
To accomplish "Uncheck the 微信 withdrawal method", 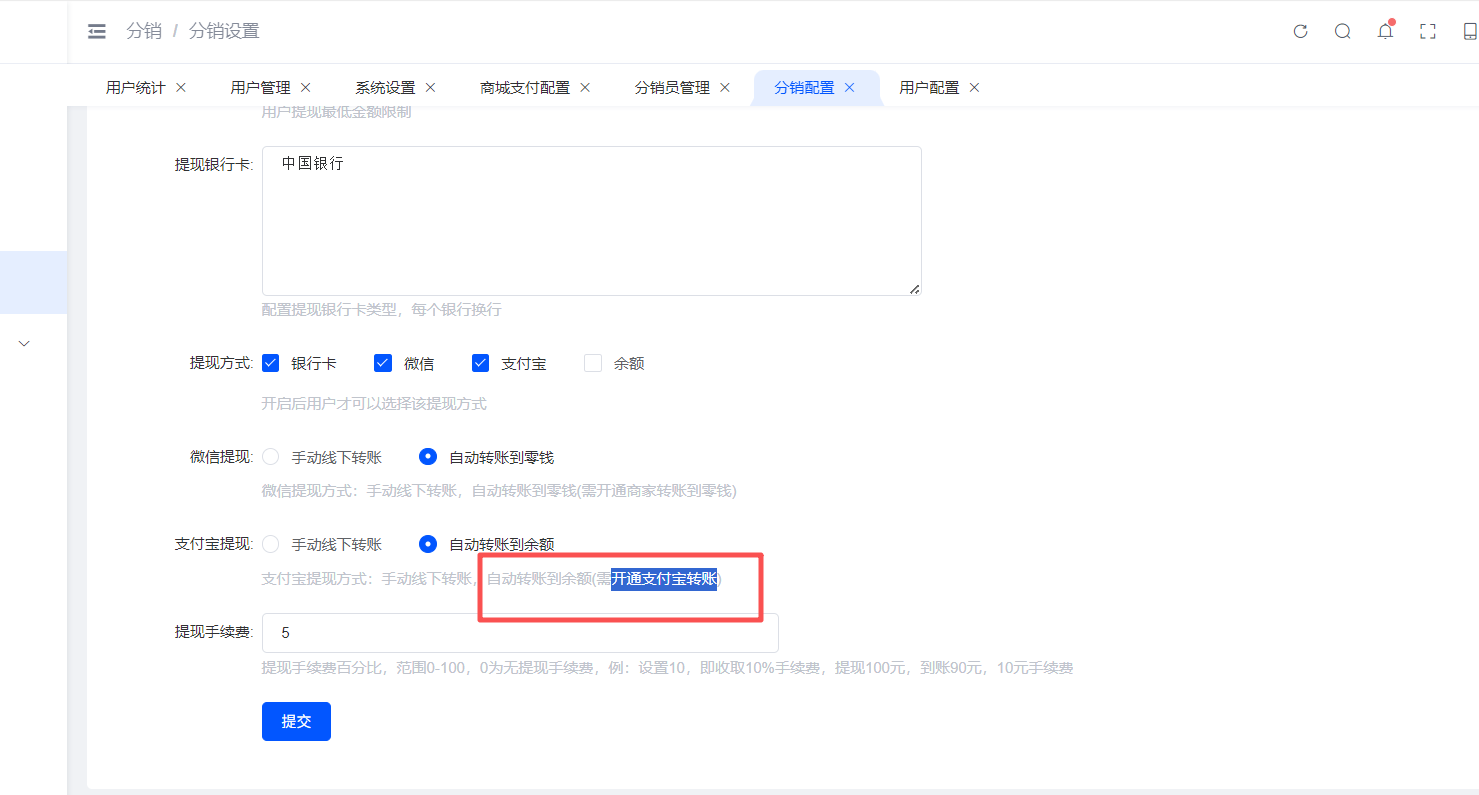I will [x=382, y=363].
